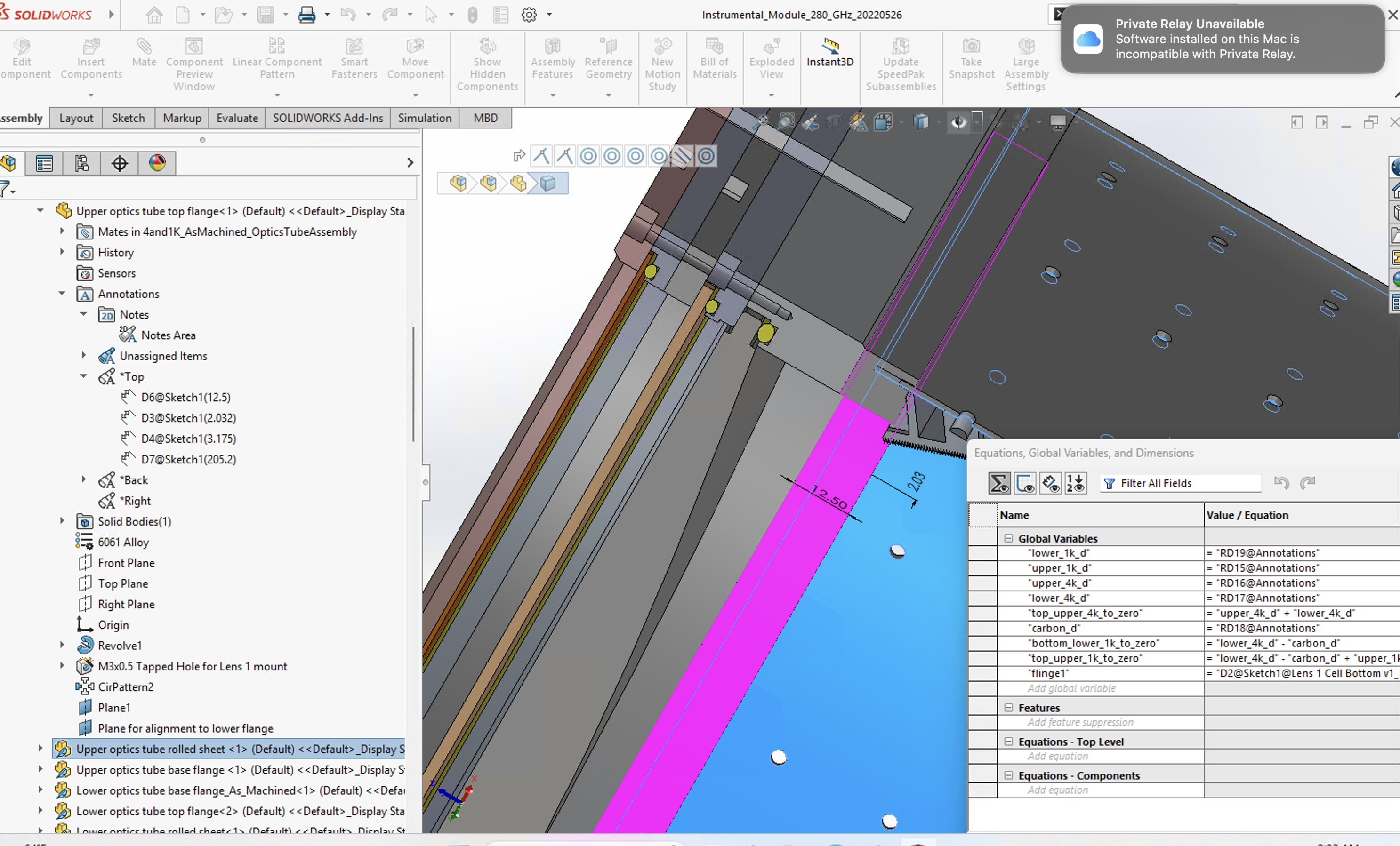Collapse the Features section in equations
Image resolution: width=1400 pixels, height=846 pixels.
click(1008, 708)
